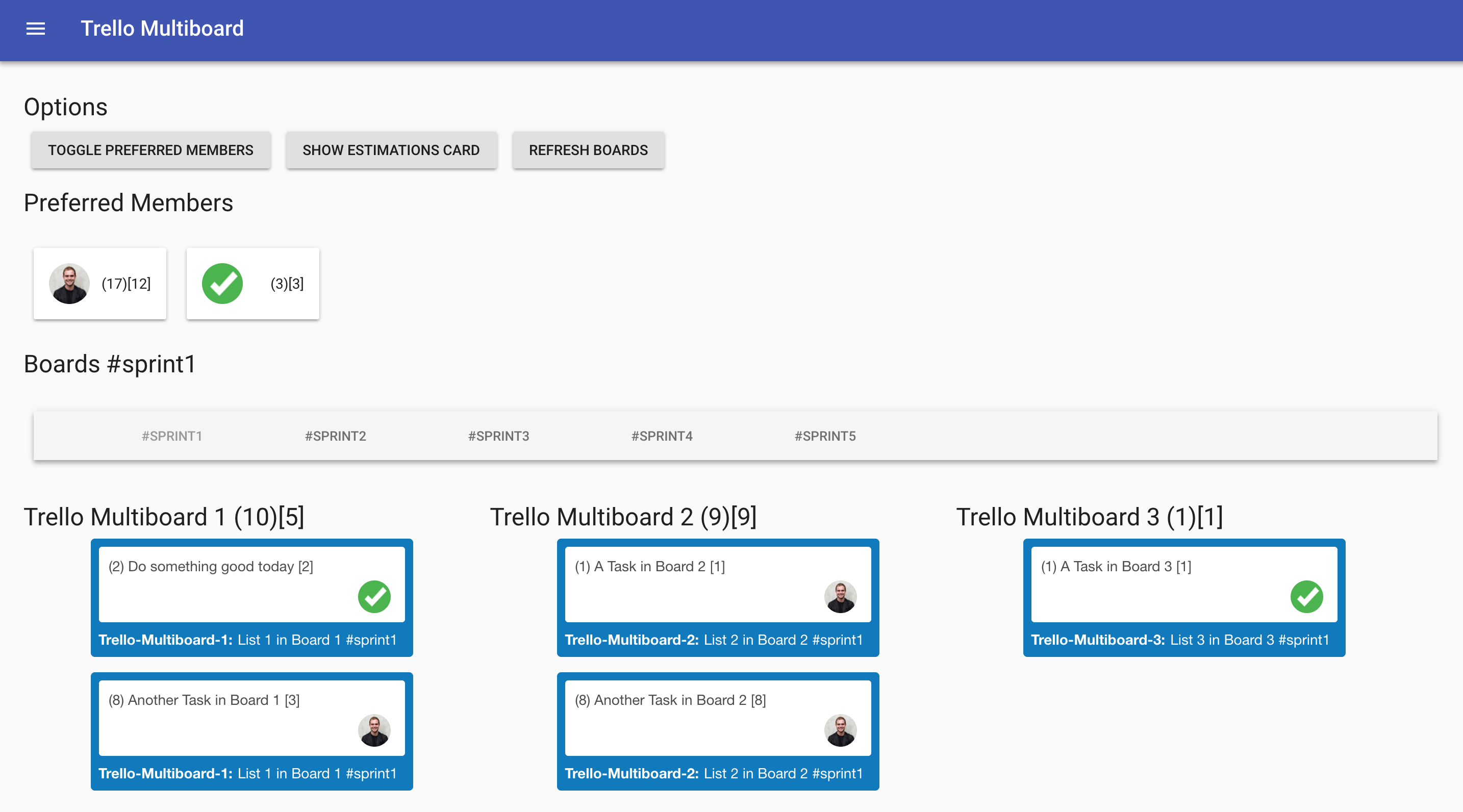Toggle preferred members button
This screenshot has height=812, width=1463.
pos(150,150)
